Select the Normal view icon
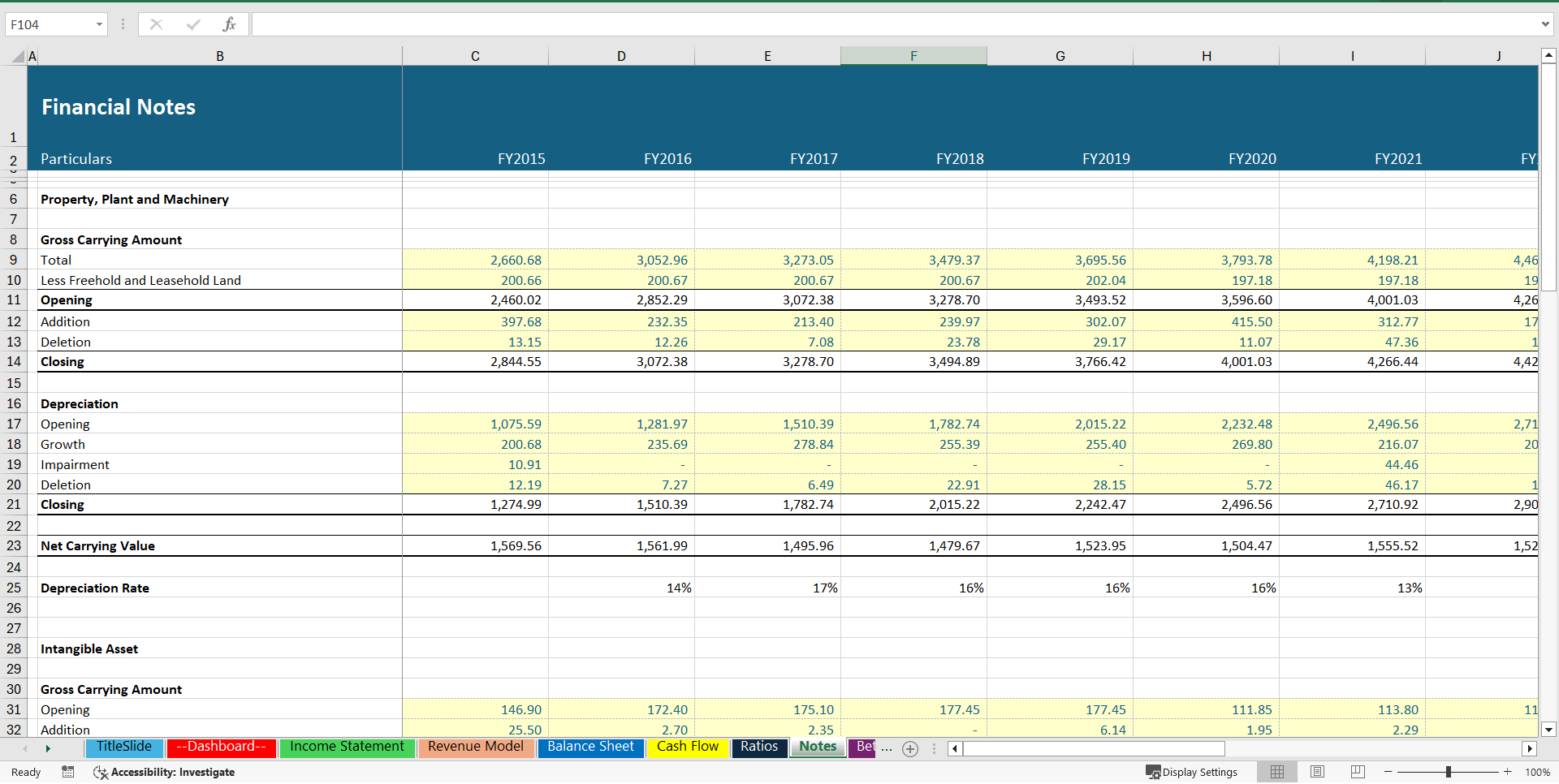 (1276, 772)
